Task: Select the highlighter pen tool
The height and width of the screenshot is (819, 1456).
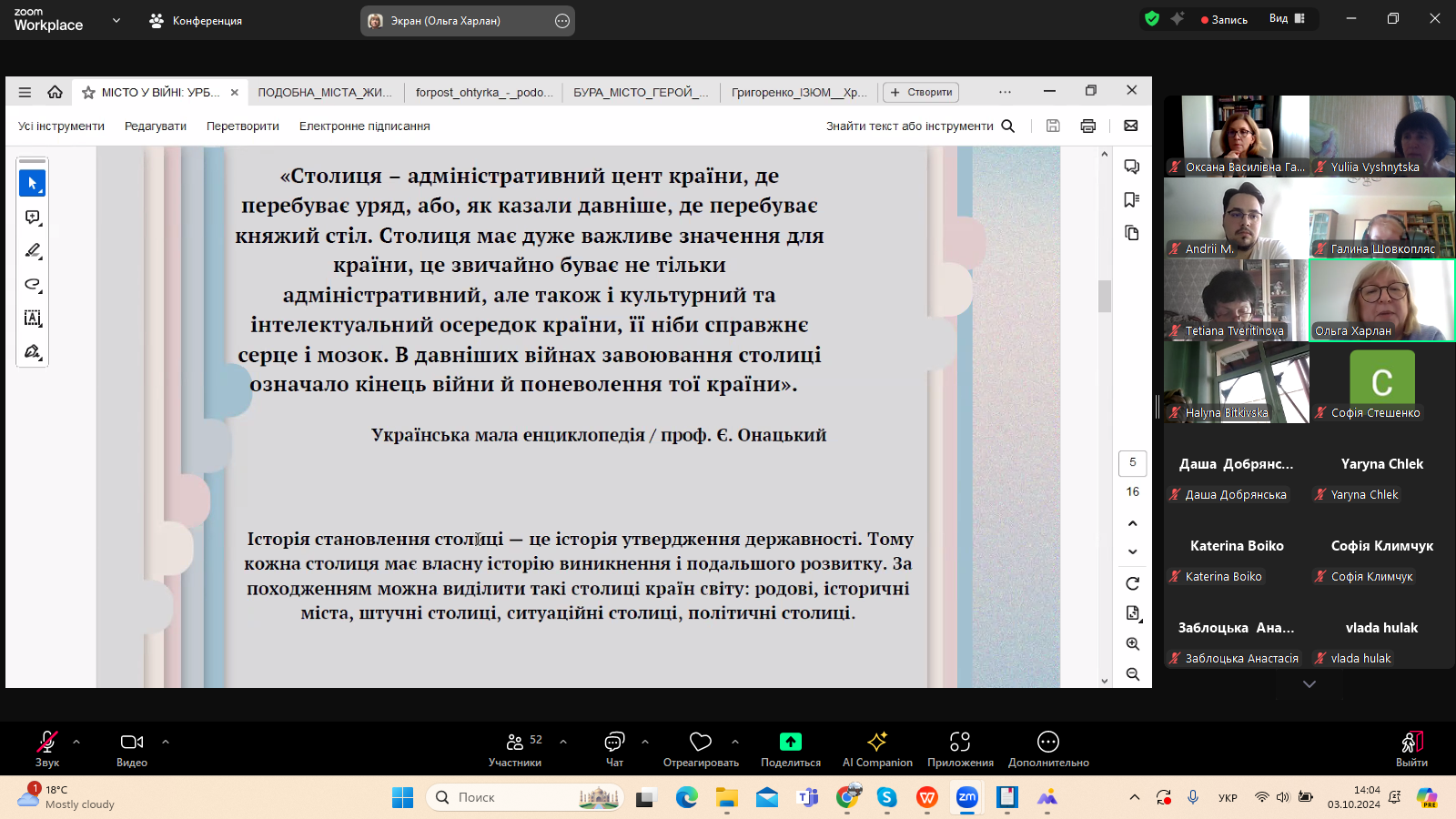Action: point(32,251)
